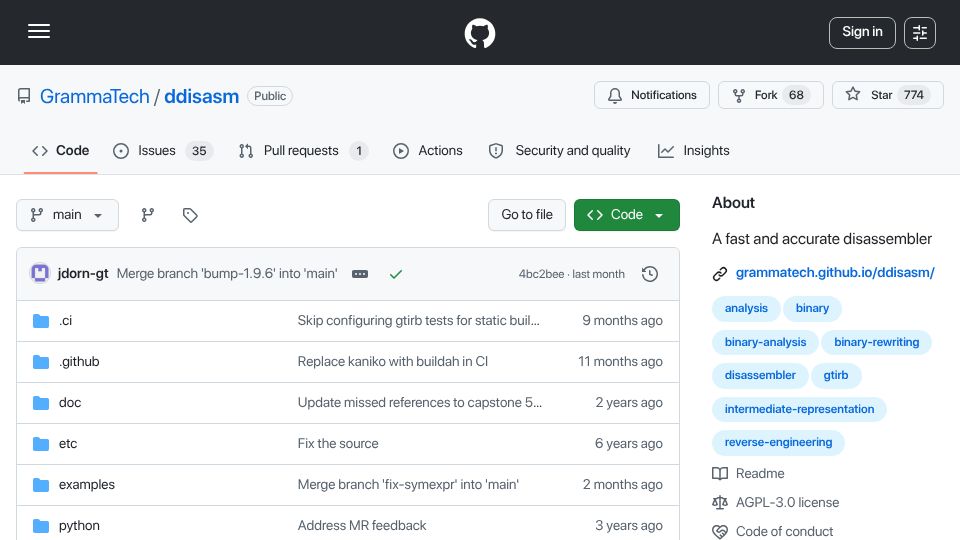The height and width of the screenshot is (540, 960).
Task: Open the Pull requests tab
Action: click(303, 151)
